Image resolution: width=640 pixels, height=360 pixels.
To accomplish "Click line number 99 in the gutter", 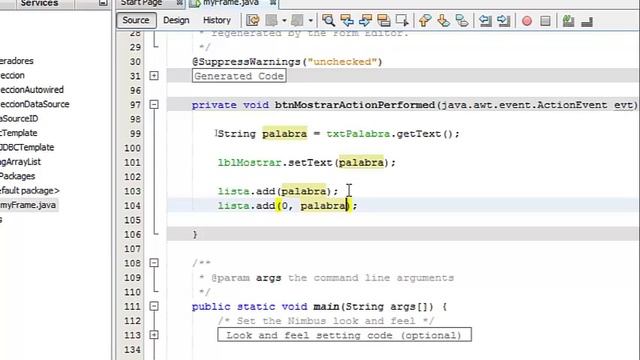I will pyautogui.click(x=135, y=133).
